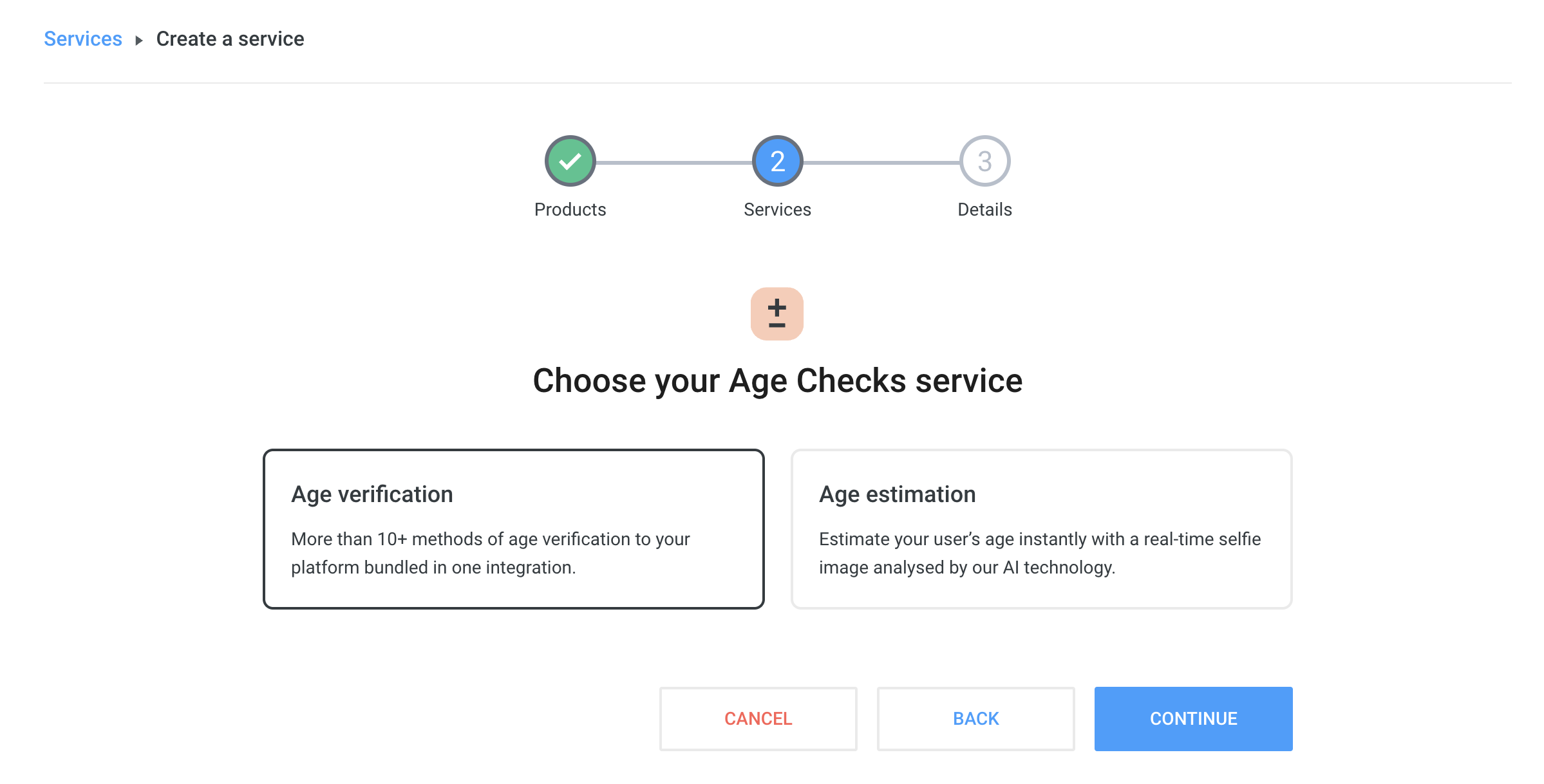Screen dimensions: 1544x784
Task: Continue to the next step
Action: [1194, 719]
